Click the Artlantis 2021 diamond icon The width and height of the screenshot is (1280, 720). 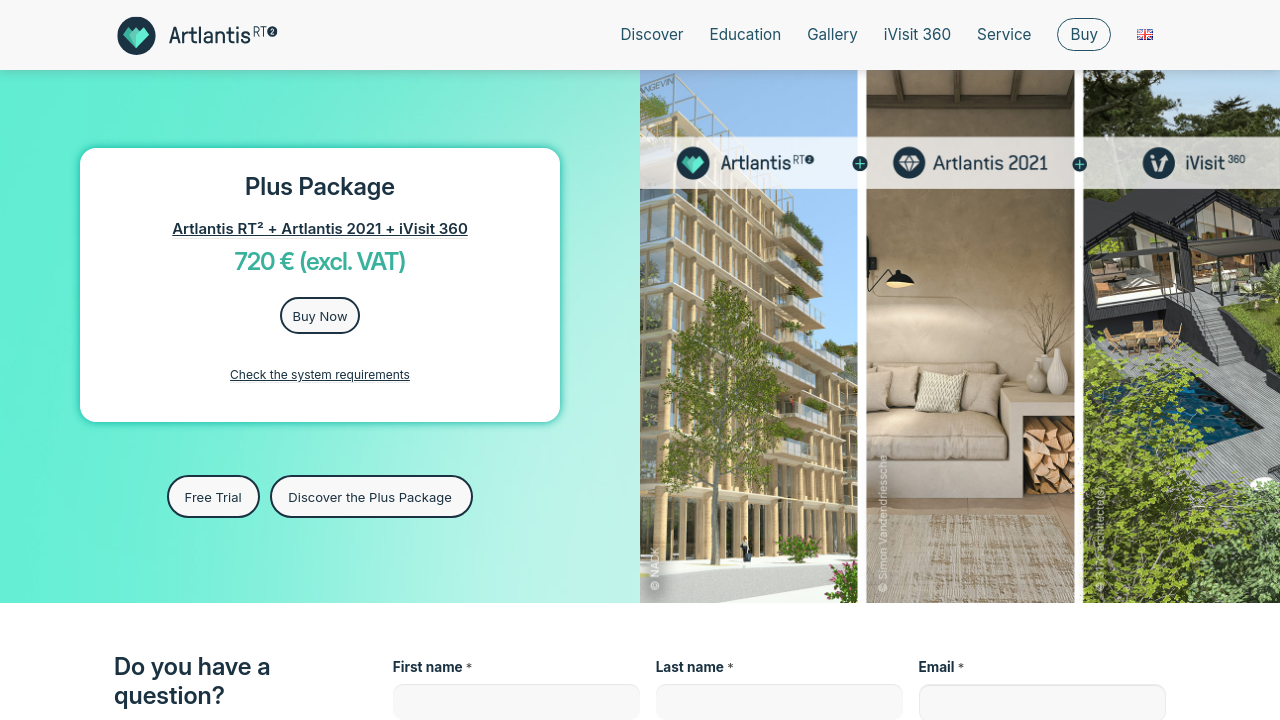909,163
